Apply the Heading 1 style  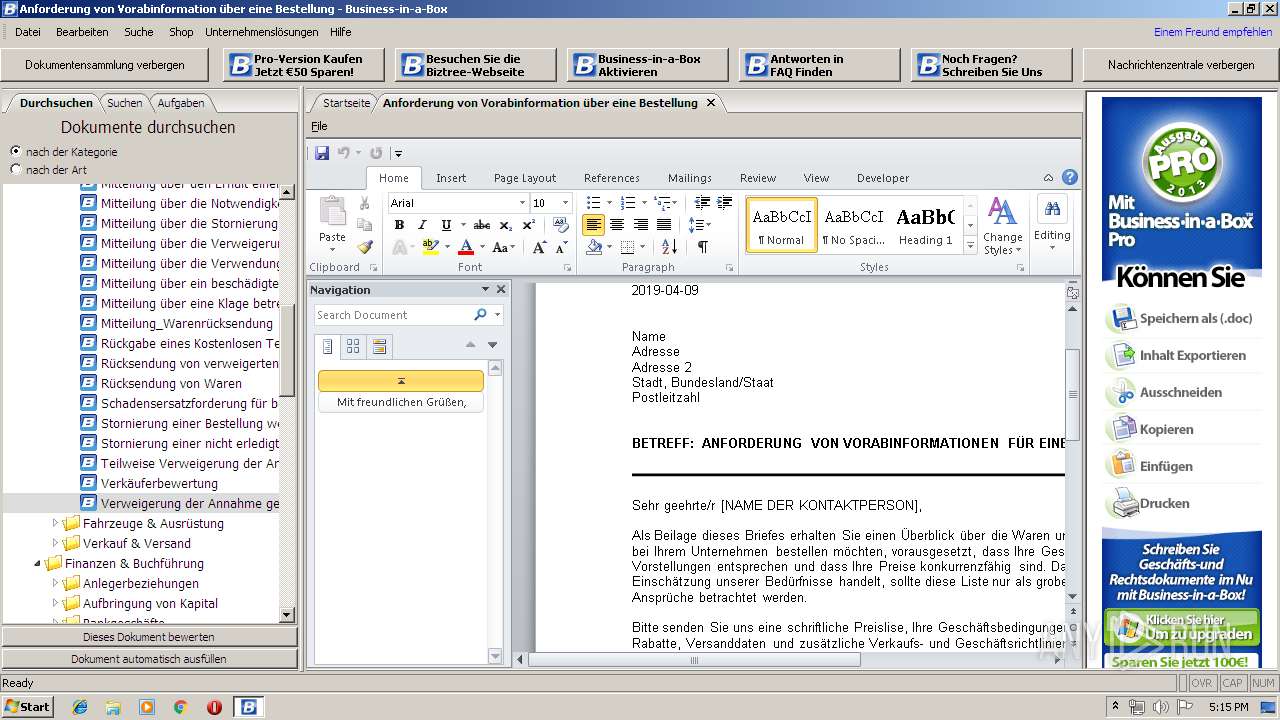[925, 225]
